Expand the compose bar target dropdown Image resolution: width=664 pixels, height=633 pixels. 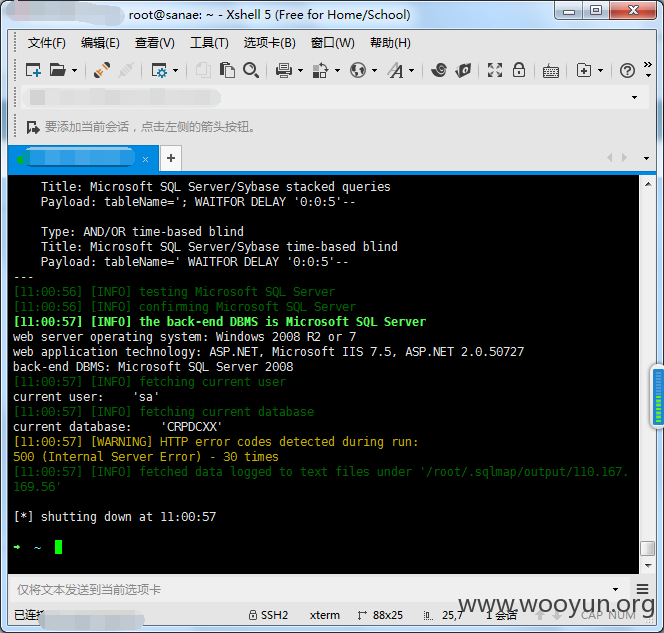[615, 589]
